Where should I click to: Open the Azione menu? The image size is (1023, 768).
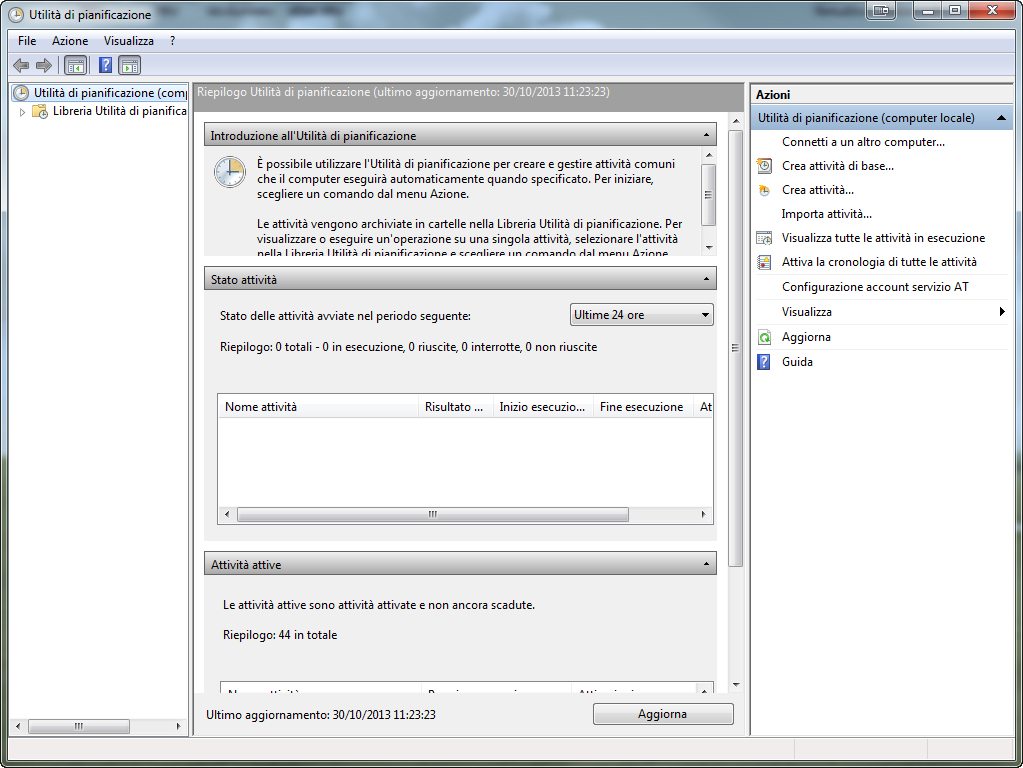(x=70, y=41)
